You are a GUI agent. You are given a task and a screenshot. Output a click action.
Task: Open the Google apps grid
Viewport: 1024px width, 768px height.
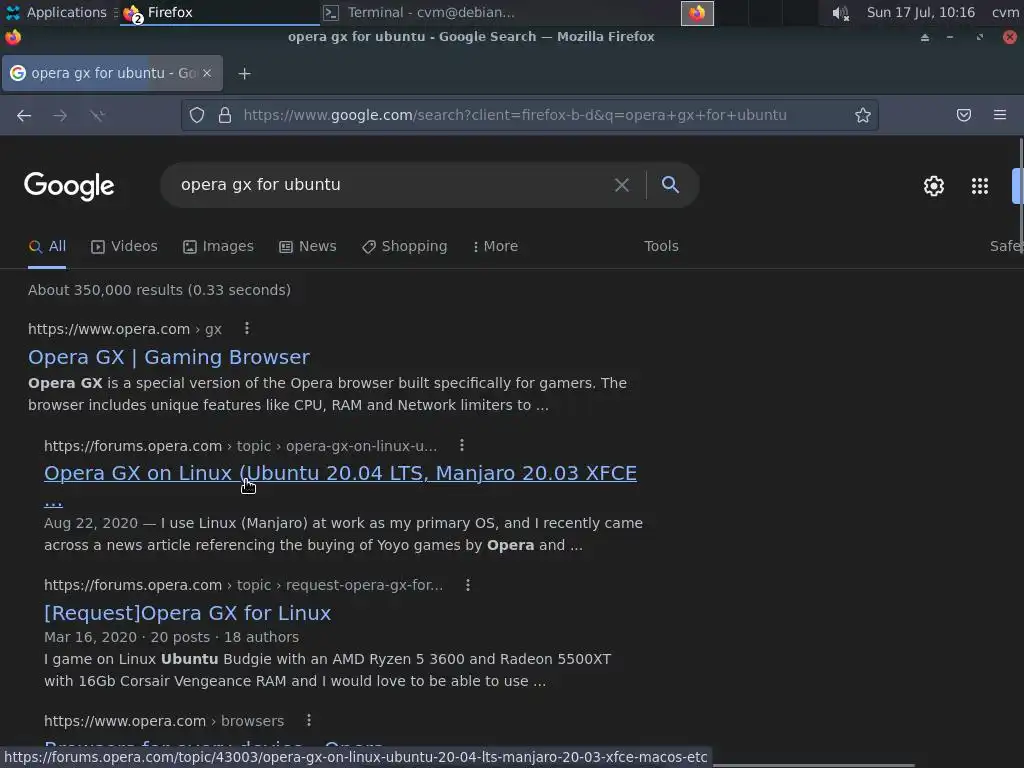[980, 186]
